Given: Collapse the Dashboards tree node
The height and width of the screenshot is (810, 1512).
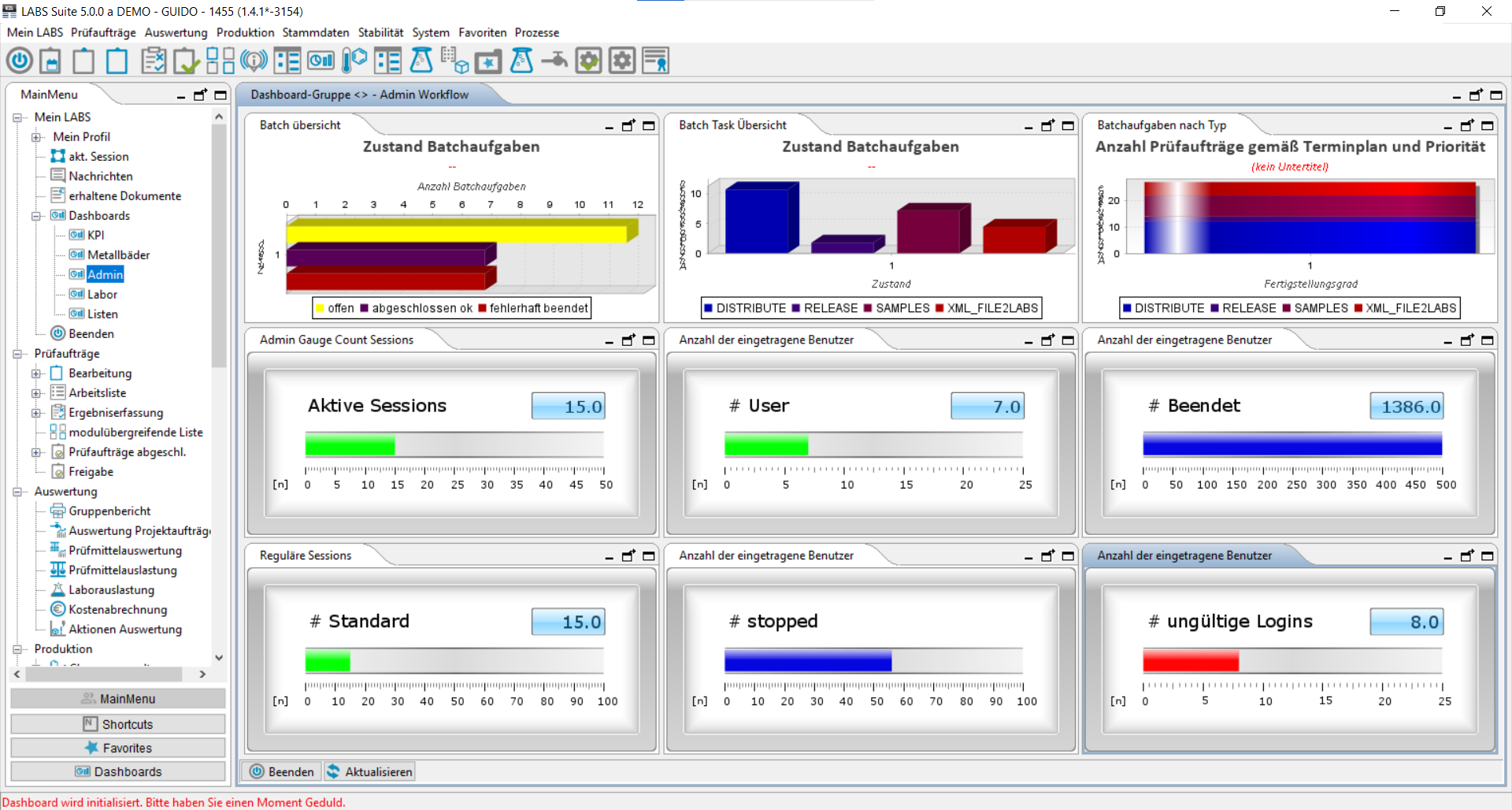Looking at the screenshot, I should tap(36, 216).
